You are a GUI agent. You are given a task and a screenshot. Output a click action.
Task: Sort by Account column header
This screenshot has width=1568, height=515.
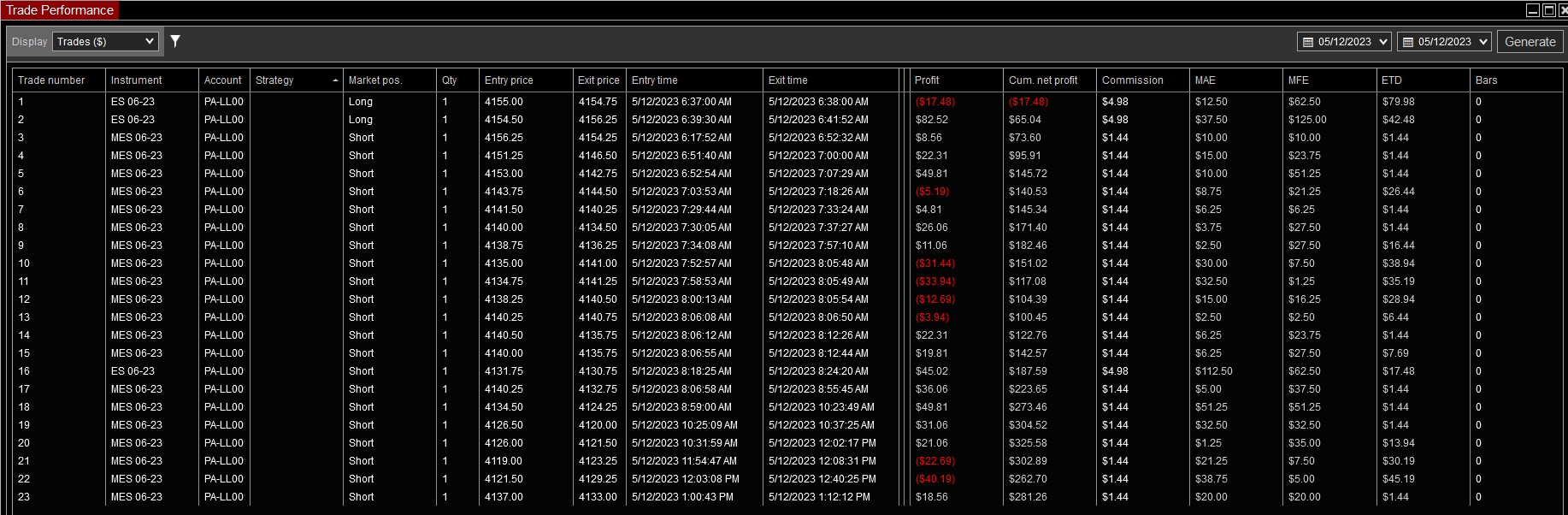(x=222, y=80)
